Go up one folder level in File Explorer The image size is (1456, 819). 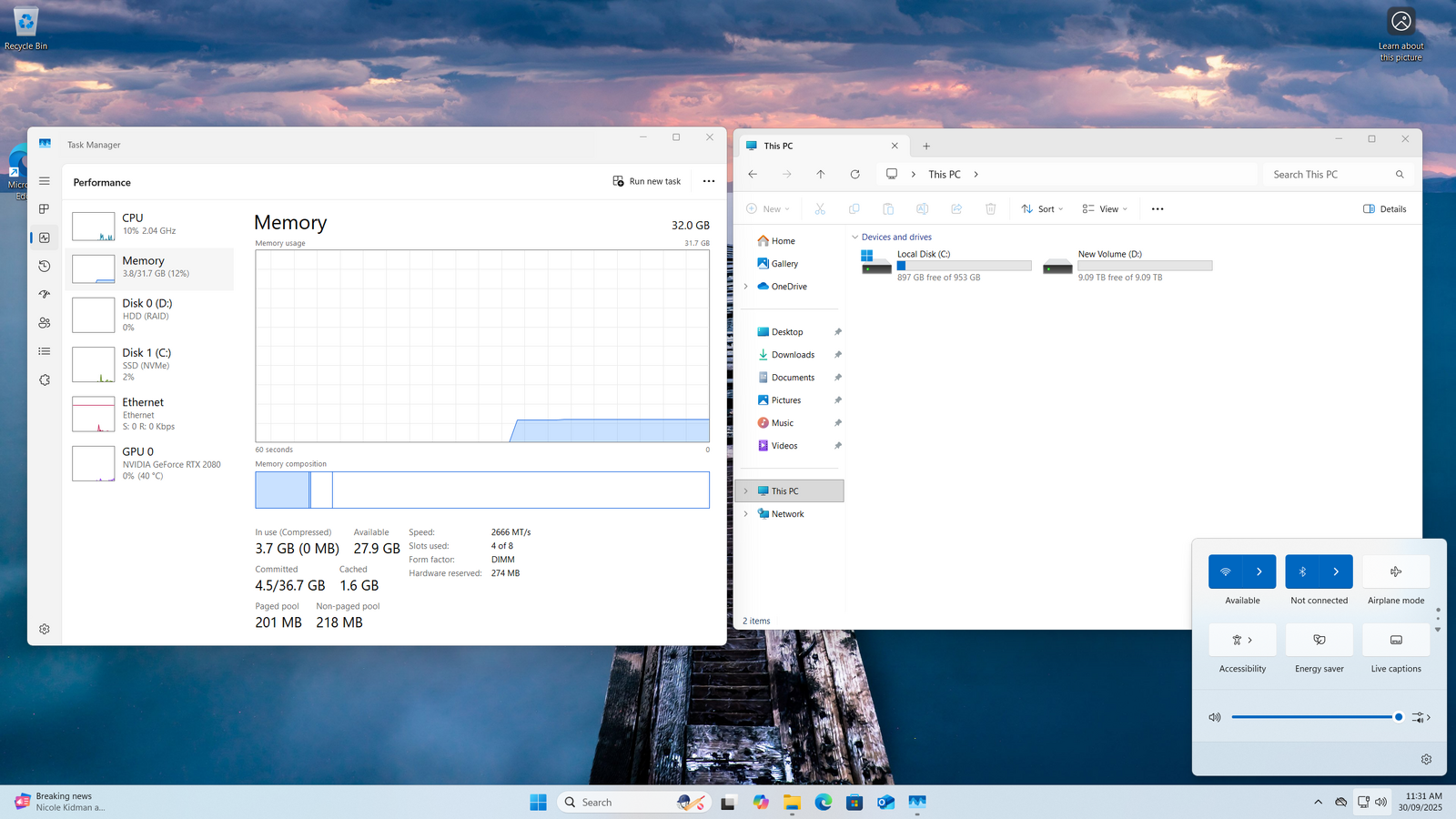[820, 175]
